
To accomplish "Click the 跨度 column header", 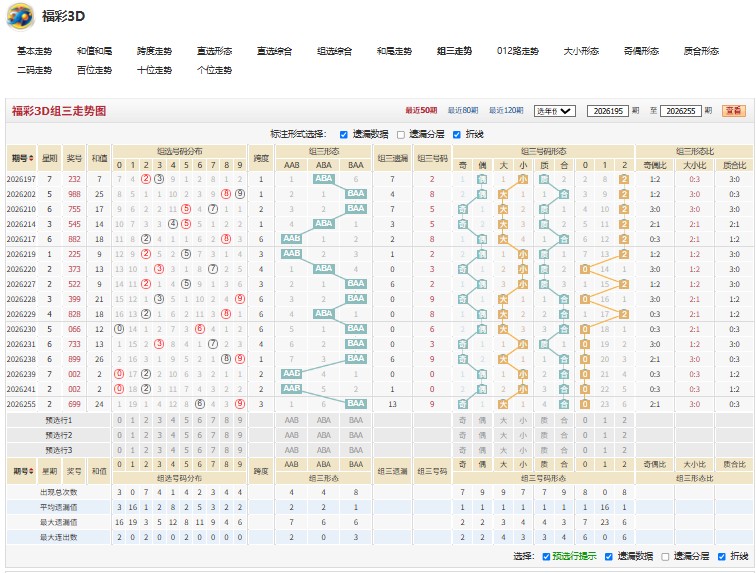I will [x=261, y=158].
